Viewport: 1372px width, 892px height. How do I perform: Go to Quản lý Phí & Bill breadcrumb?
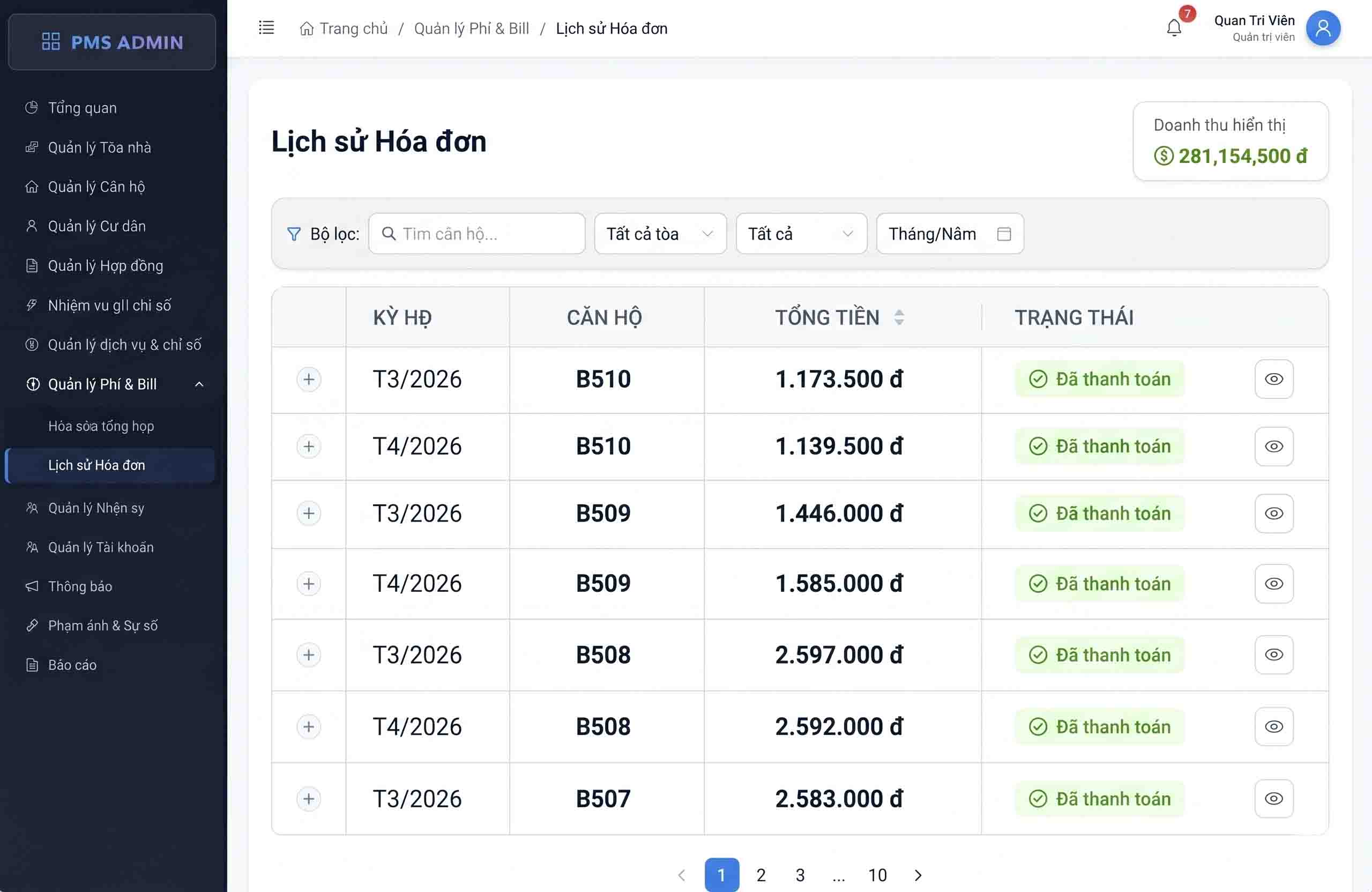point(472,28)
